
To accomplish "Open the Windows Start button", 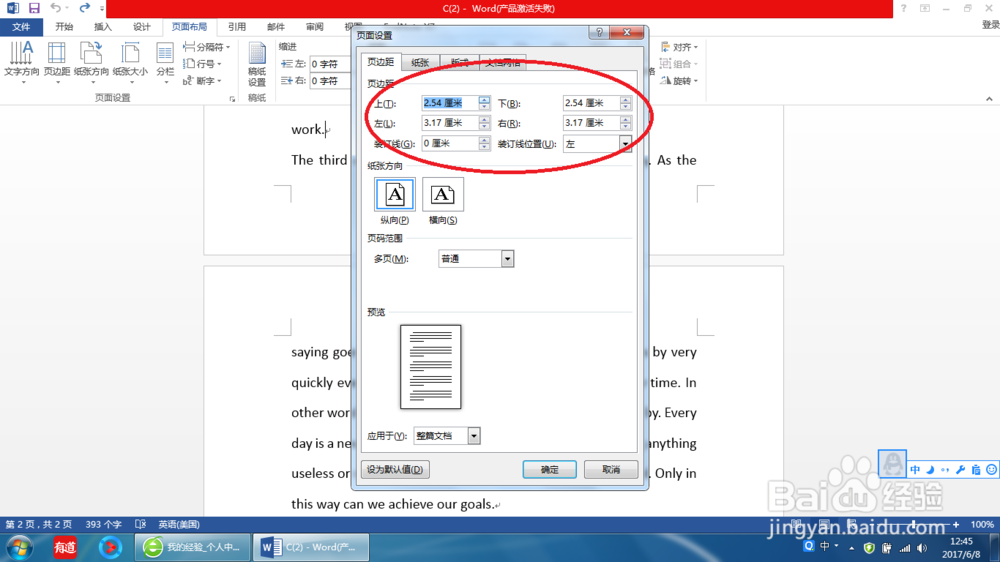I will [20, 547].
